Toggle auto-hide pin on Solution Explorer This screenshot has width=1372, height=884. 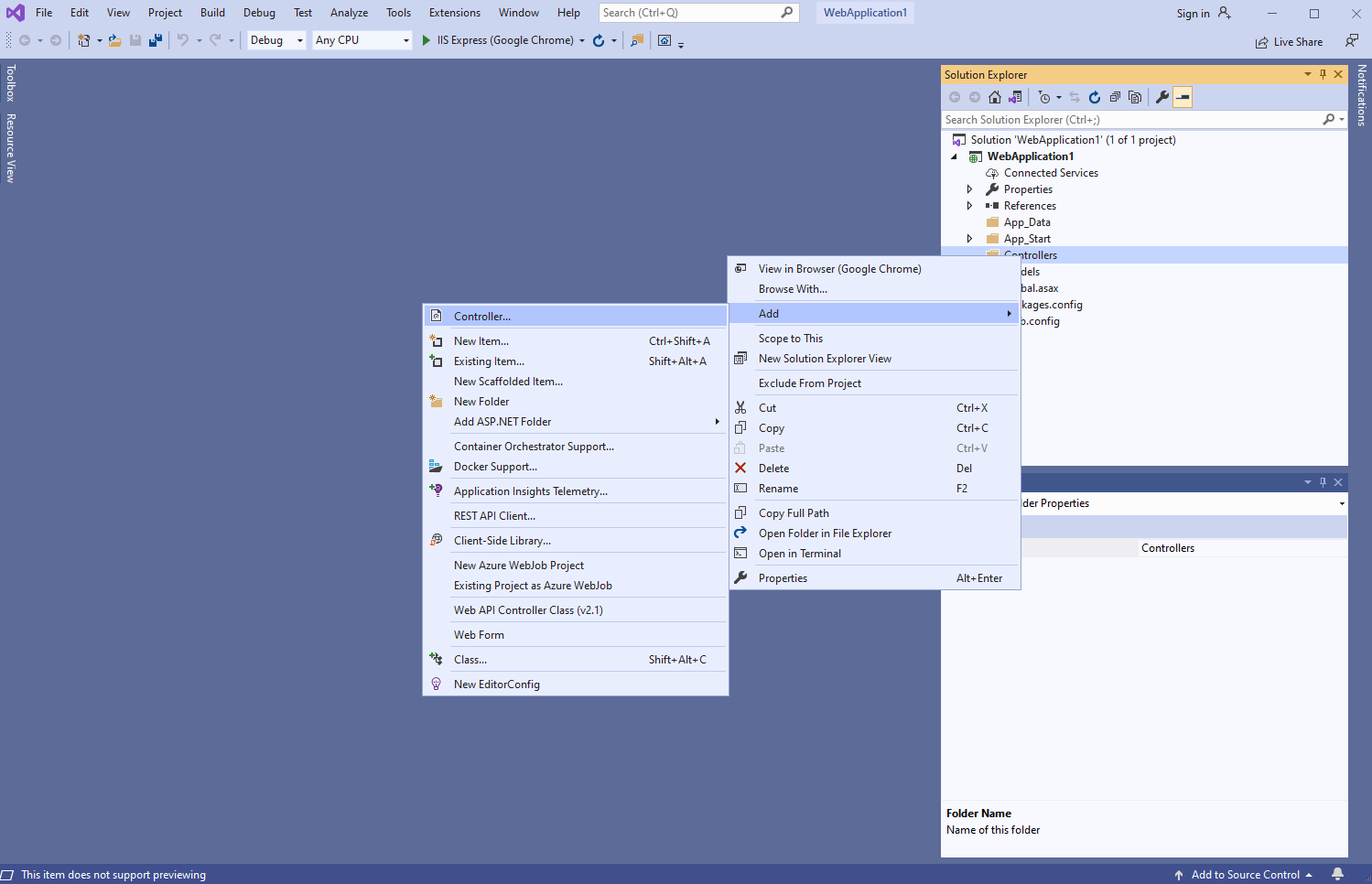[x=1323, y=74]
